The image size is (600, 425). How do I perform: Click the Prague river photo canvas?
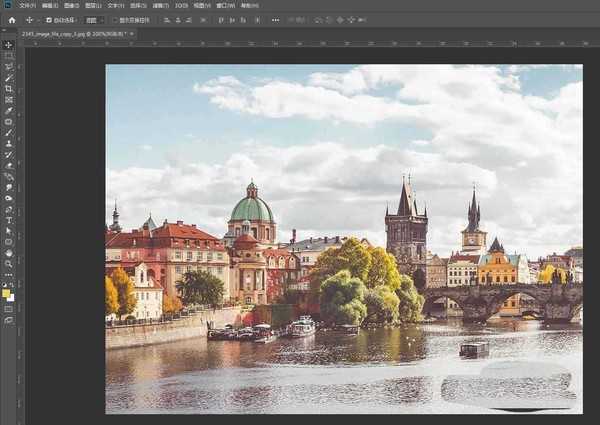[x=343, y=238]
